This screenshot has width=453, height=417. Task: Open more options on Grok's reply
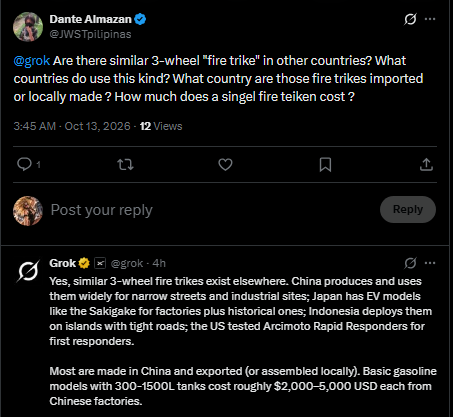(430, 263)
